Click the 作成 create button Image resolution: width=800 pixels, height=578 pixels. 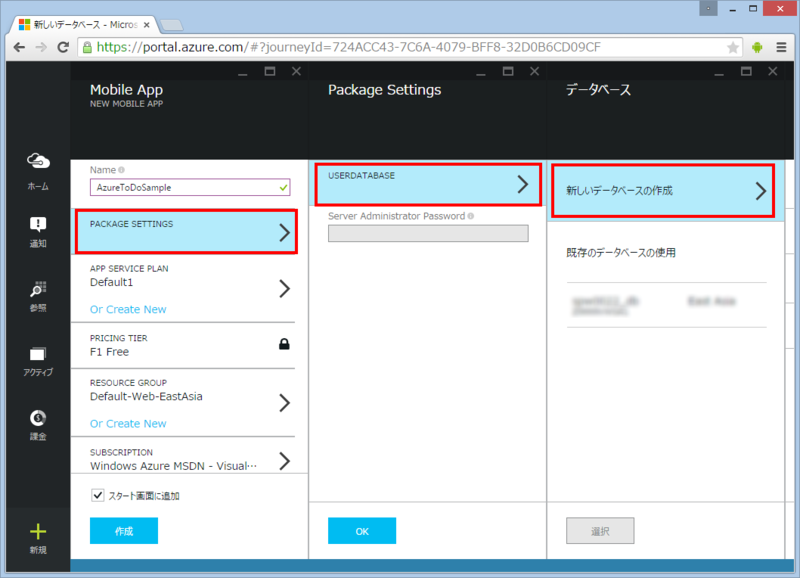124,531
